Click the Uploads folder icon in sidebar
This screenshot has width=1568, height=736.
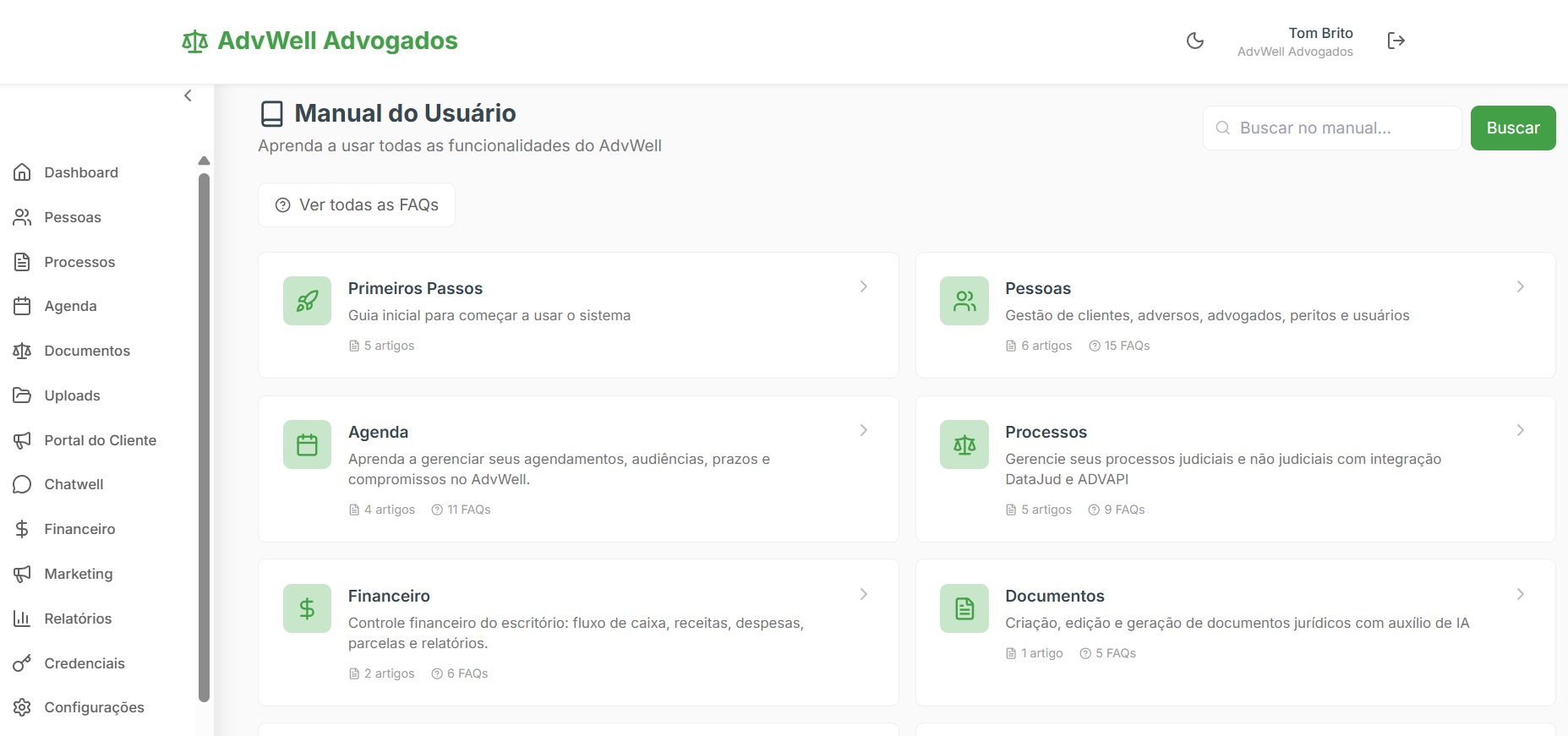22,395
